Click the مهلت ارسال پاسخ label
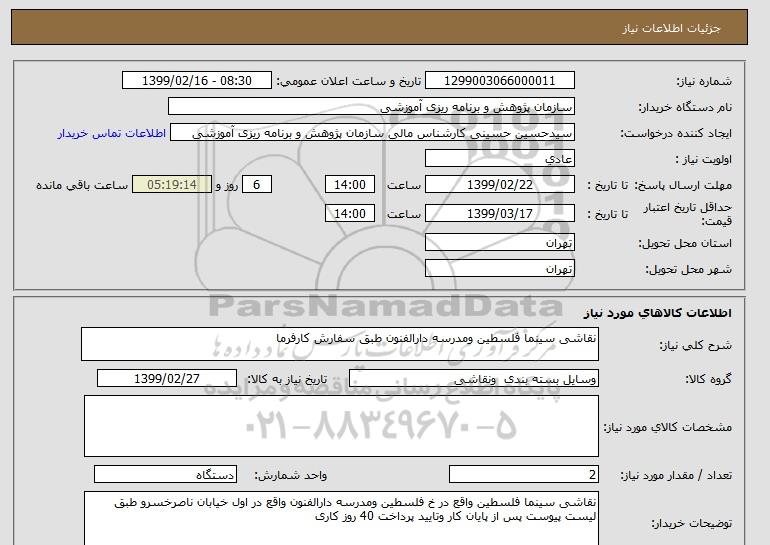 coord(683,185)
